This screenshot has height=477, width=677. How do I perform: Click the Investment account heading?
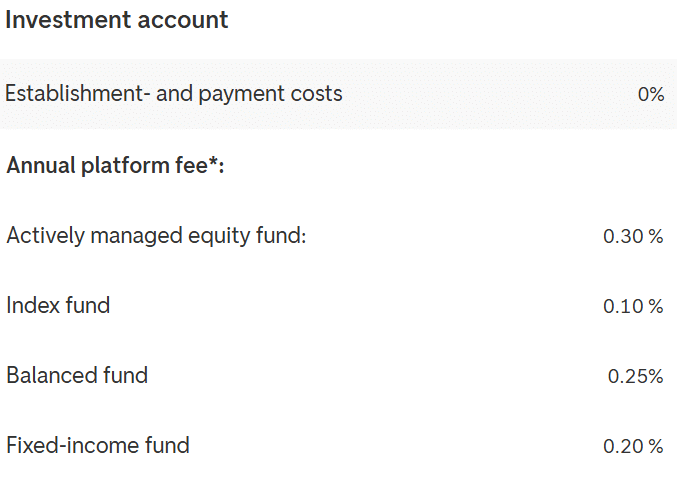coord(117,20)
